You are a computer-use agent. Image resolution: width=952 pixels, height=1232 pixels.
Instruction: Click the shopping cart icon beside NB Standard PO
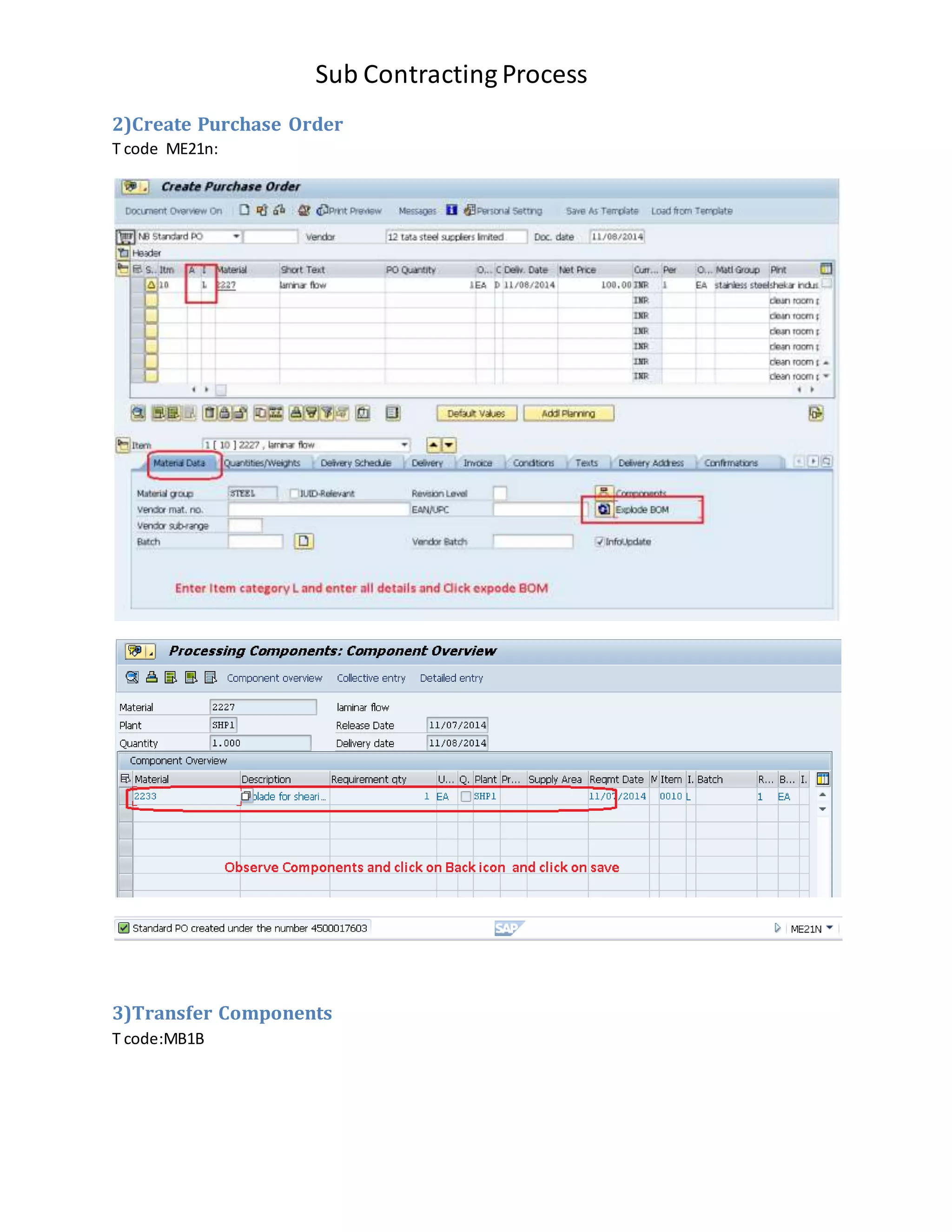125,236
